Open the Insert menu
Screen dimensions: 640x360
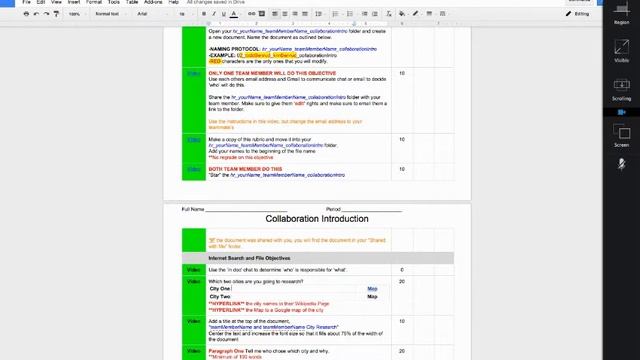pos(74,2)
